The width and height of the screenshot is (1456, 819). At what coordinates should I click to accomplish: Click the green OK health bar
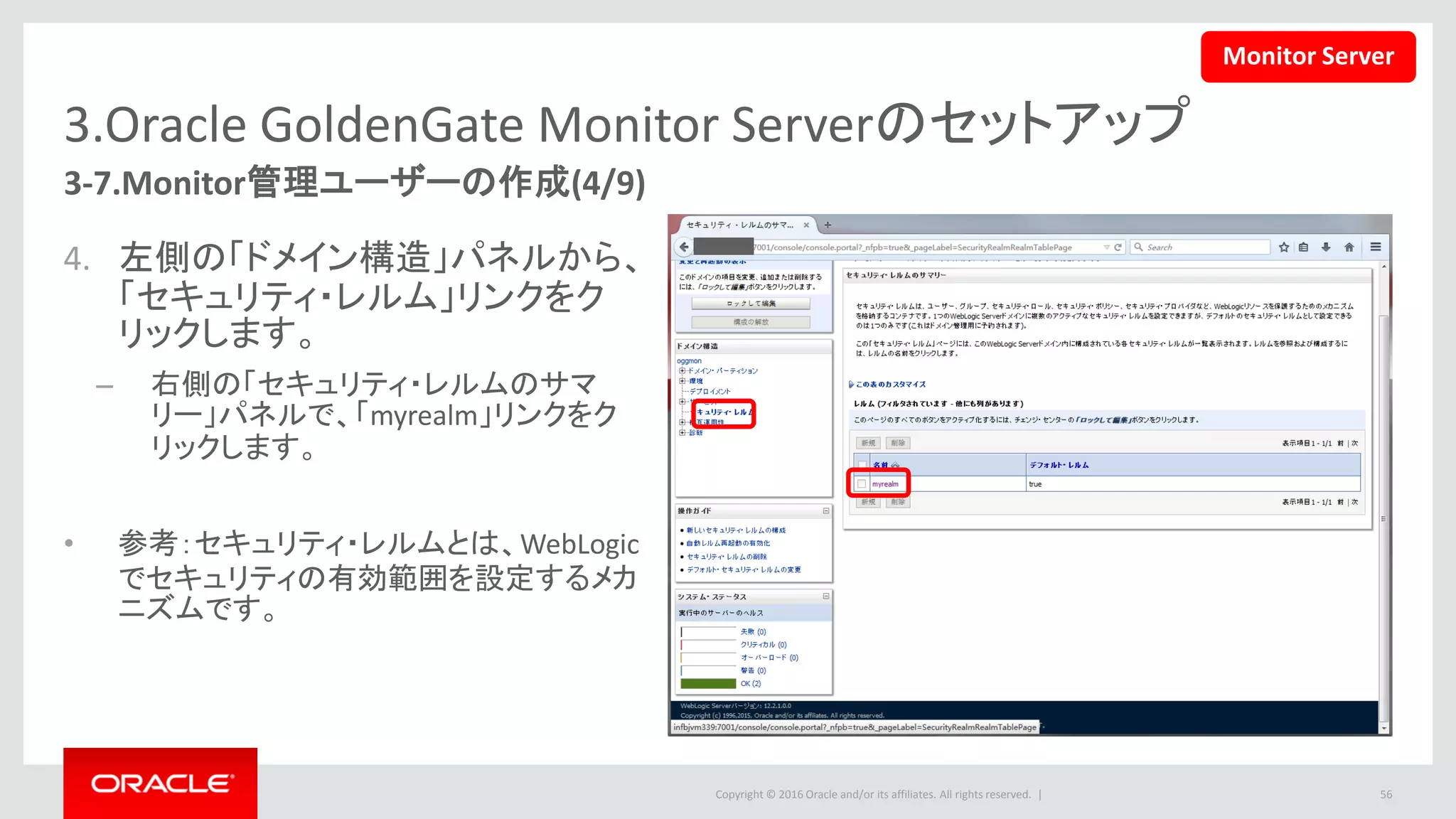(x=708, y=683)
